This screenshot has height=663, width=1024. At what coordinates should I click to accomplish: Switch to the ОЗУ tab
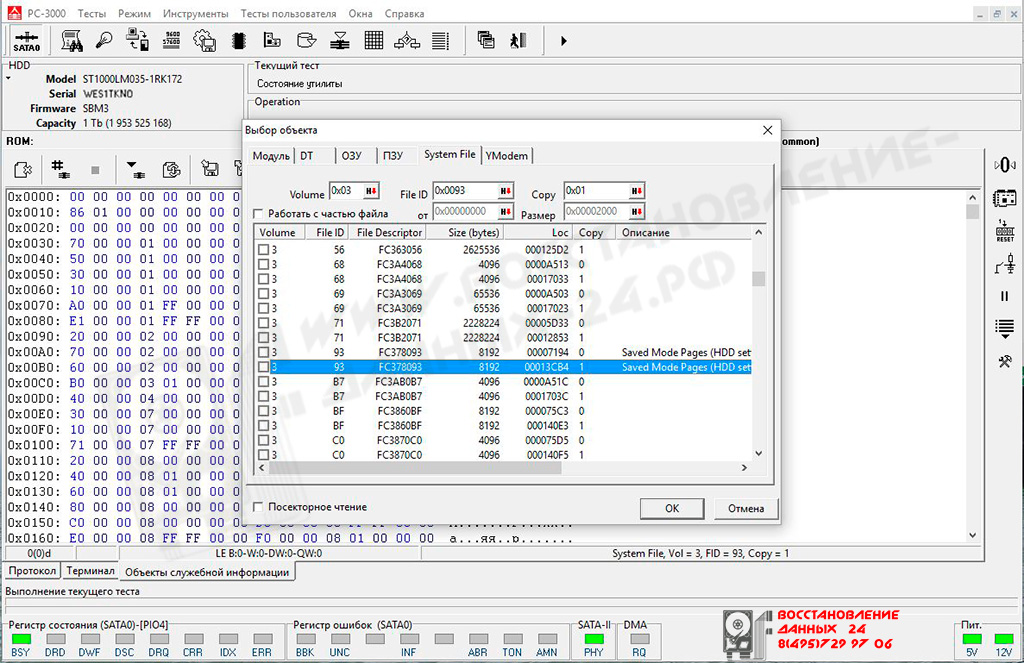(x=351, y=155)
